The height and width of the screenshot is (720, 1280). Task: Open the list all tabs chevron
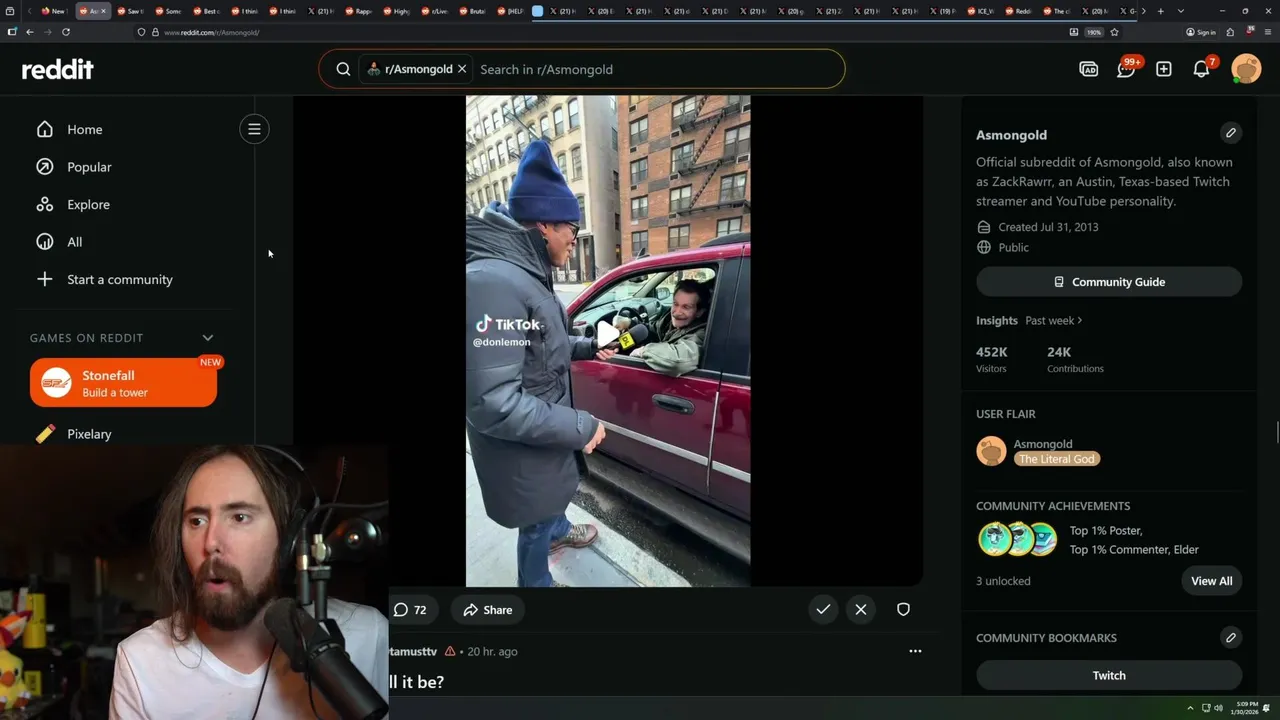(x=1181, y=11)
